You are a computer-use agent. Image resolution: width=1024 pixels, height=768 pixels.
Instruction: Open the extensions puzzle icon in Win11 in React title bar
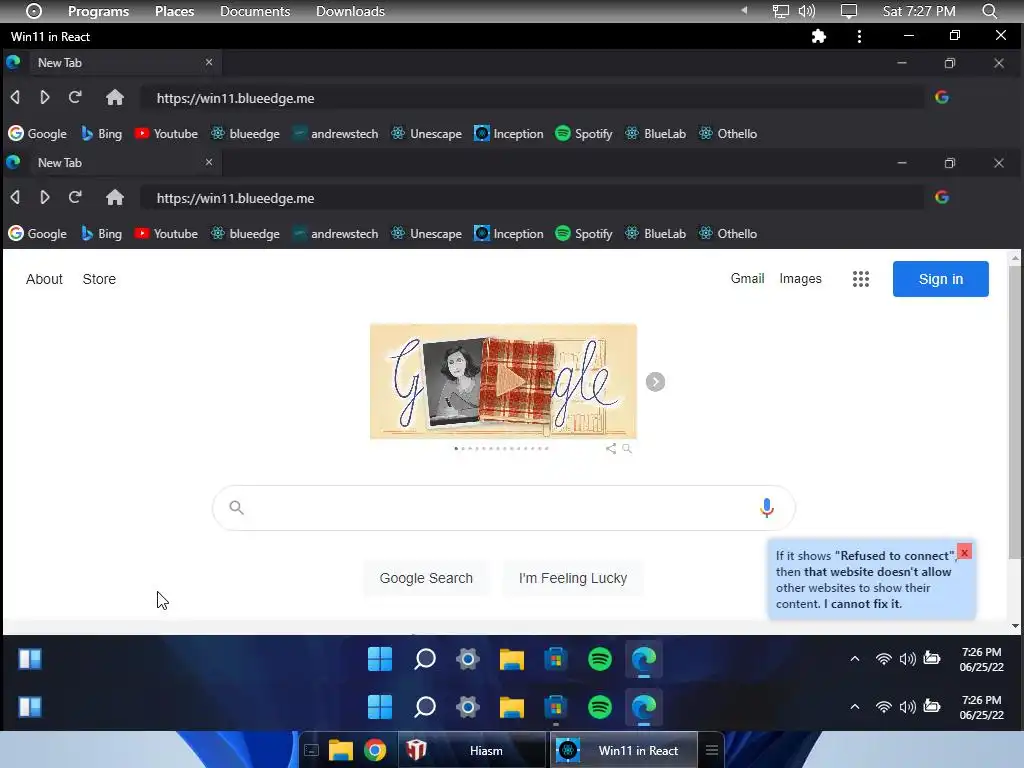(x=818, y=37)
